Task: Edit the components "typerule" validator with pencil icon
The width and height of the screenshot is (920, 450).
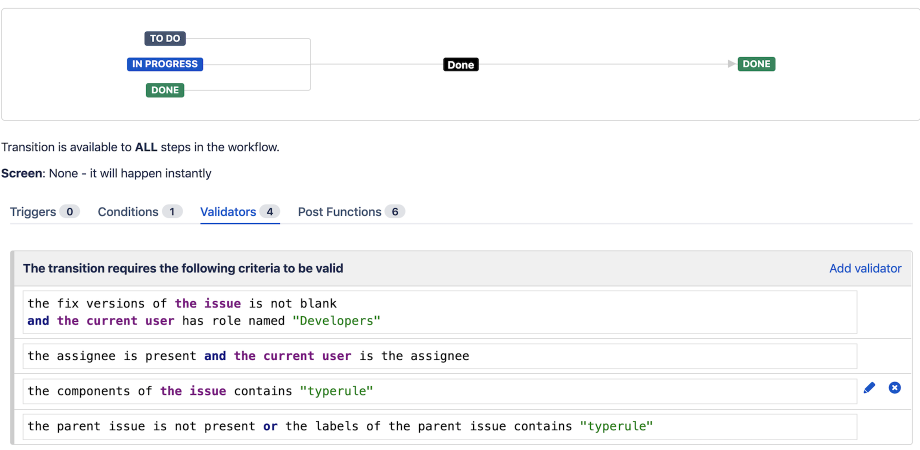Action: (x=869, y=388)
